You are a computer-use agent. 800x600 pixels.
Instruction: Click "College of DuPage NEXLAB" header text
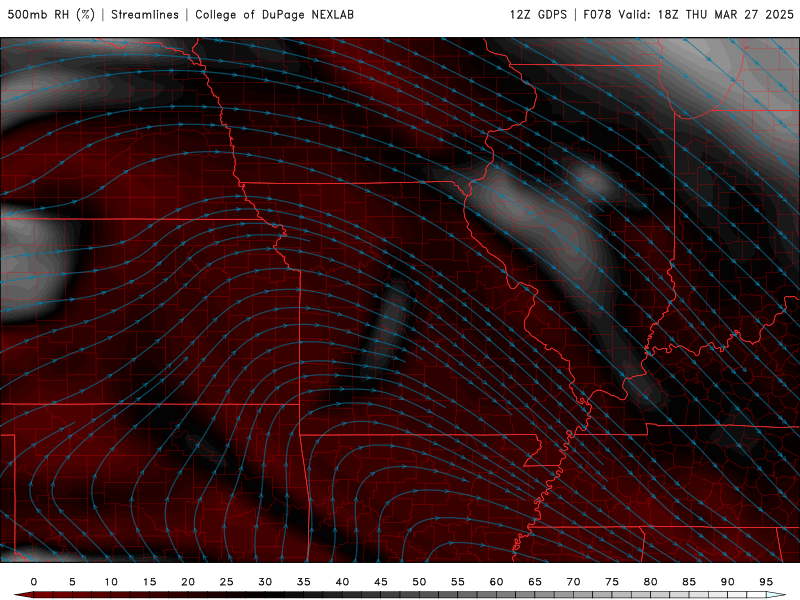pos(274,15)
